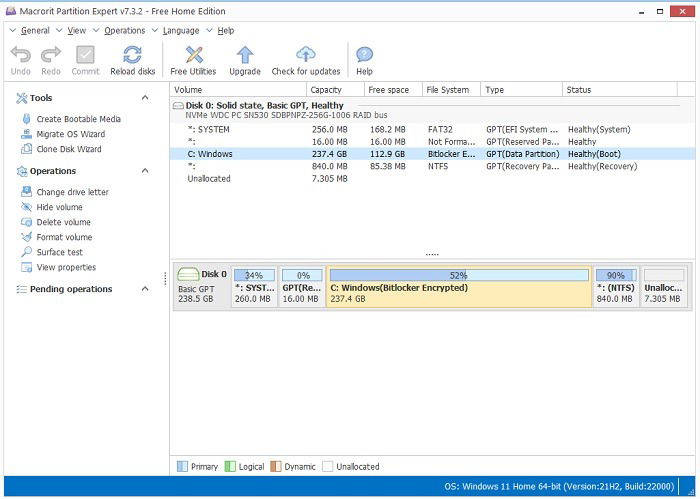Click the disk icon beside Disk 0 header row

tap(178, 106)
